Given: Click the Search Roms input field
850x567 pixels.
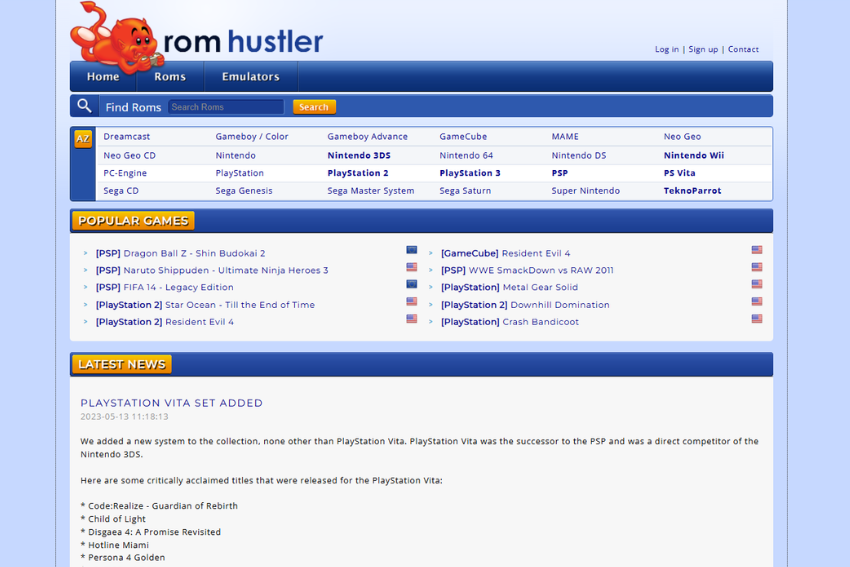Looking at the screenshot, I should [226, 107].
